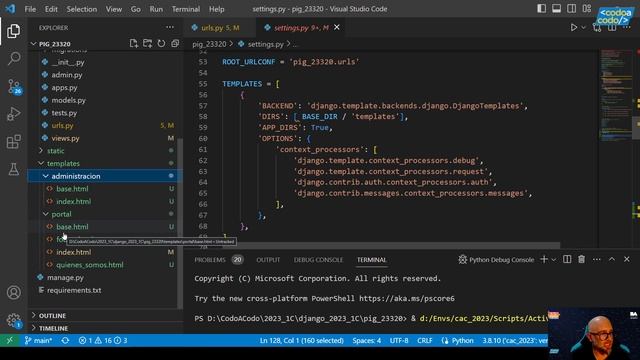
Task: Open the Testing flask view
Action: 13,169
